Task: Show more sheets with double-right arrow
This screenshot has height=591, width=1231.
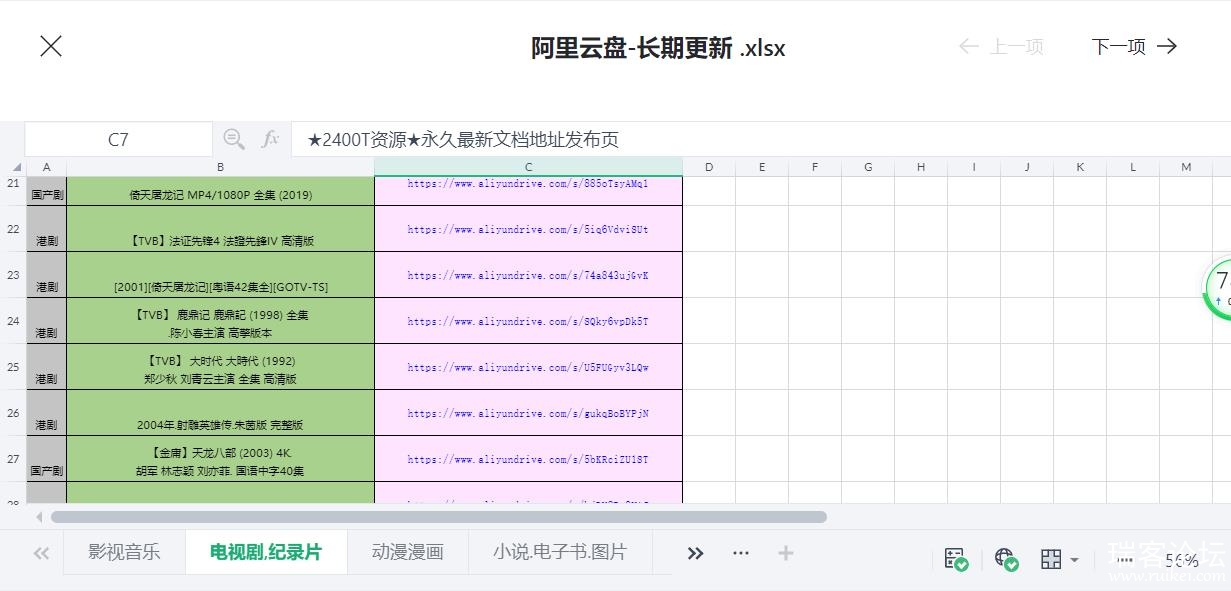Action: (696, 553)
